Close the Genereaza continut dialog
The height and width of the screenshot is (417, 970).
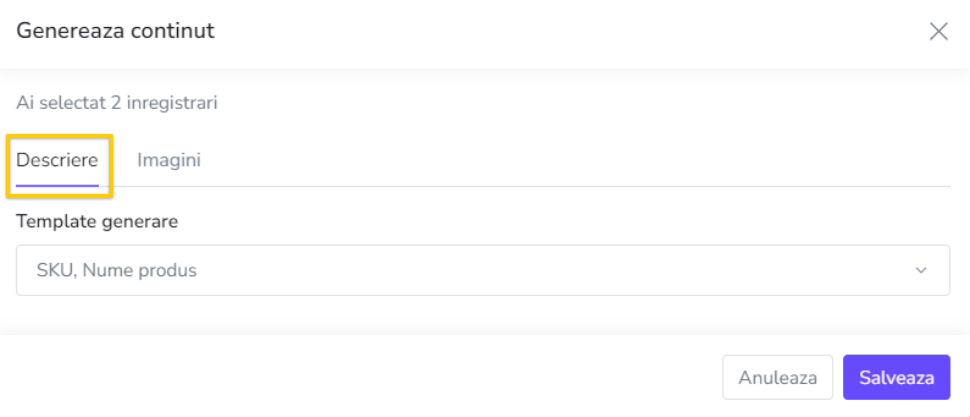[x=938, y=31]
